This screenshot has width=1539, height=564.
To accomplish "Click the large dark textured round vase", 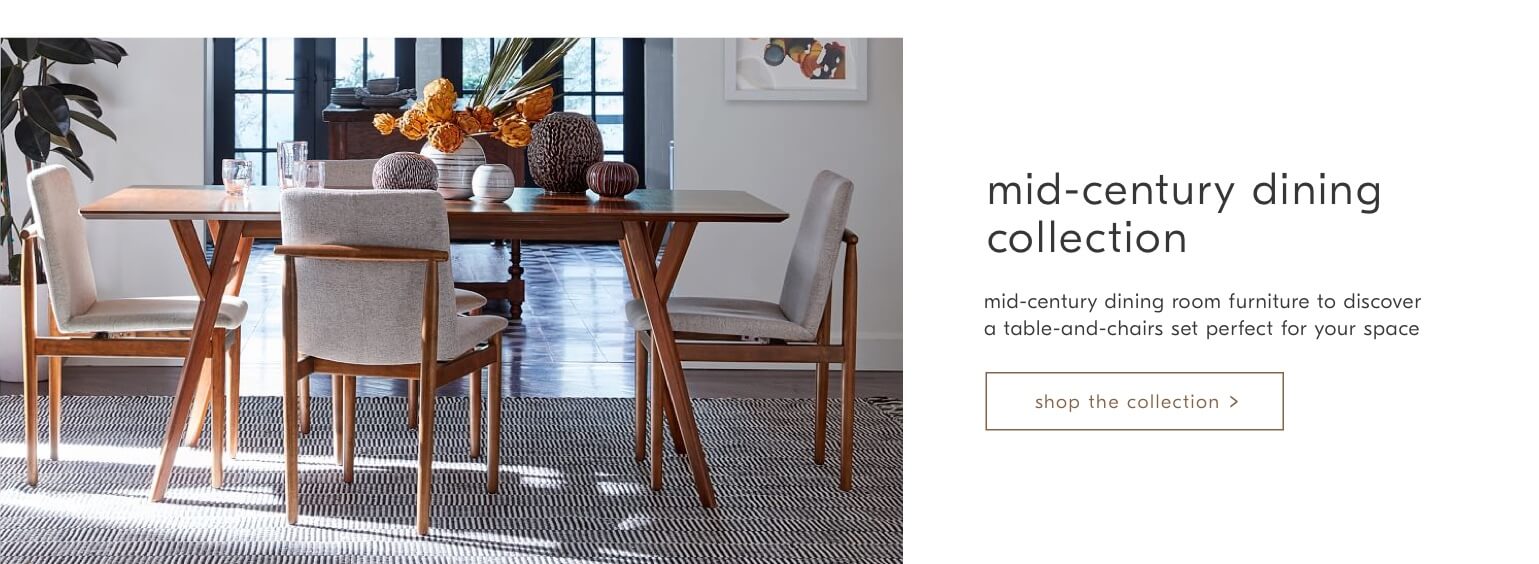I will coord(565,152).
